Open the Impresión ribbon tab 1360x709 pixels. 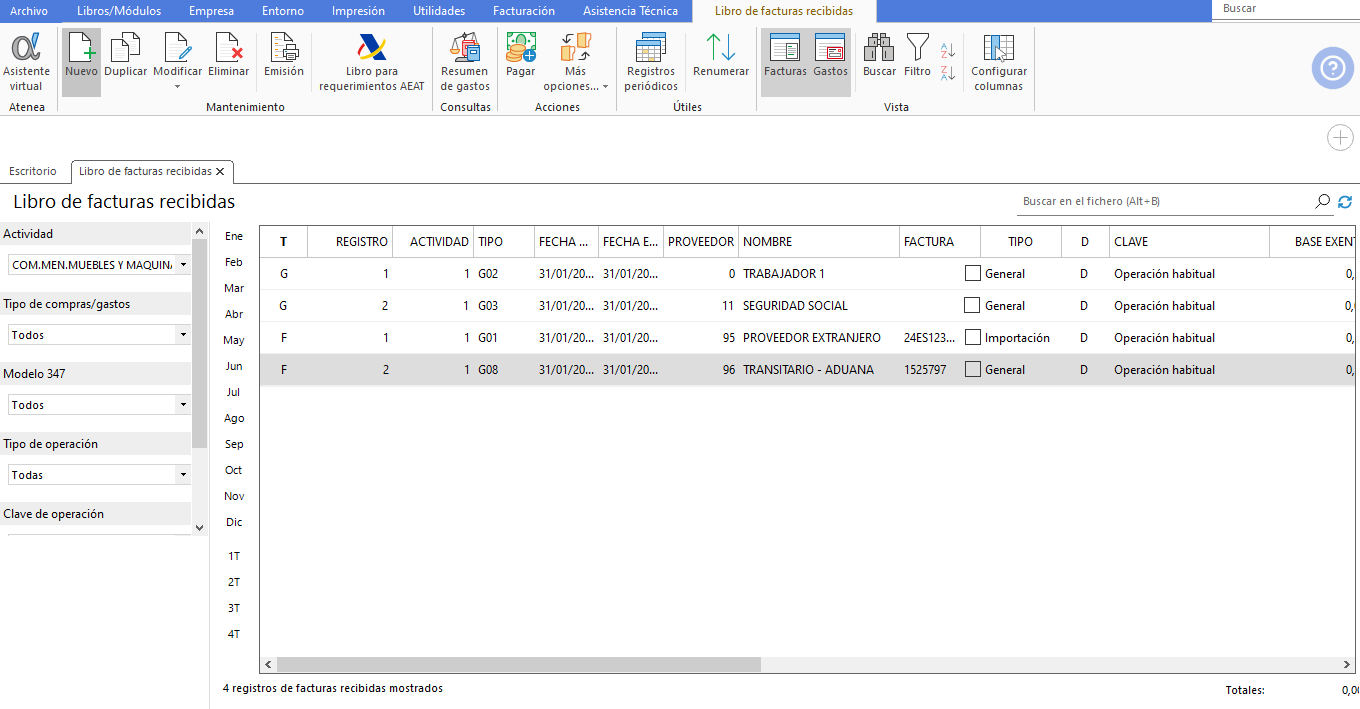(358, 11)
